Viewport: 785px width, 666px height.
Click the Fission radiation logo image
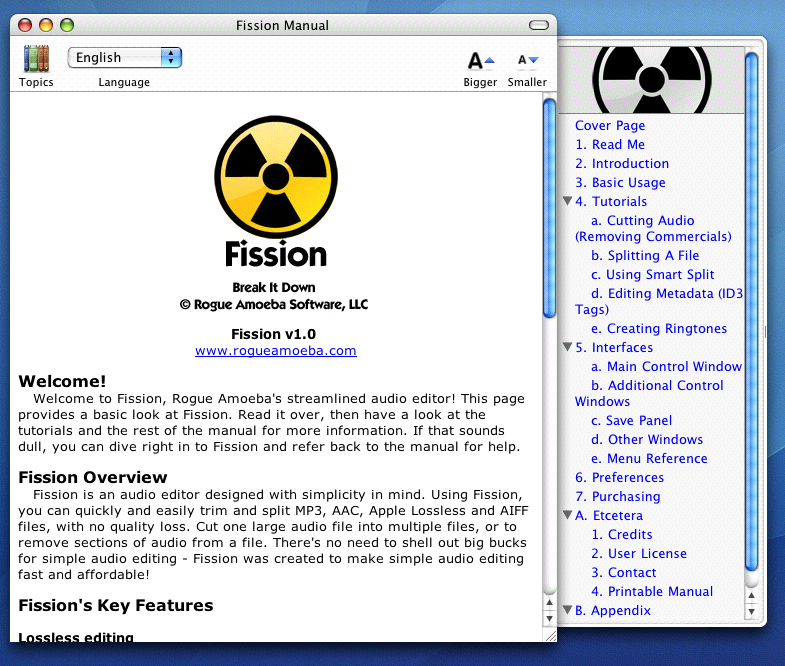(x=276, y=177)
